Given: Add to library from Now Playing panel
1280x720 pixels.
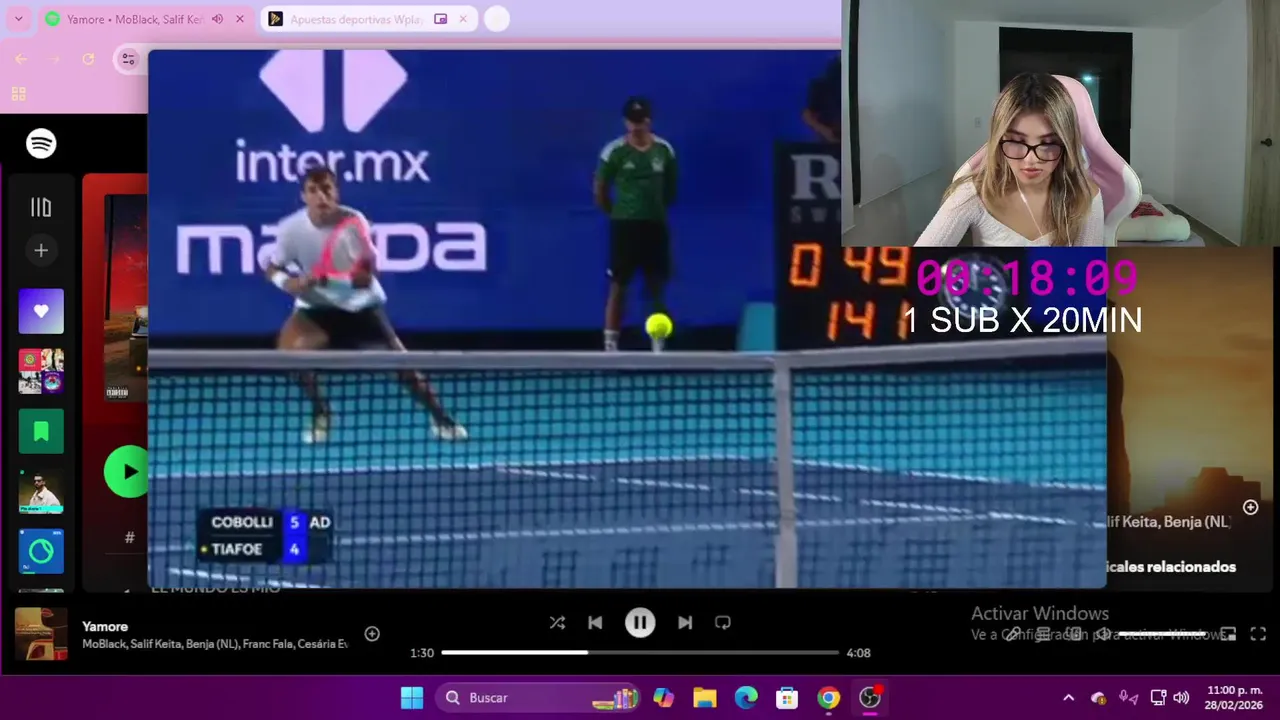Looking at the screenshot, I should point(1250,507).
